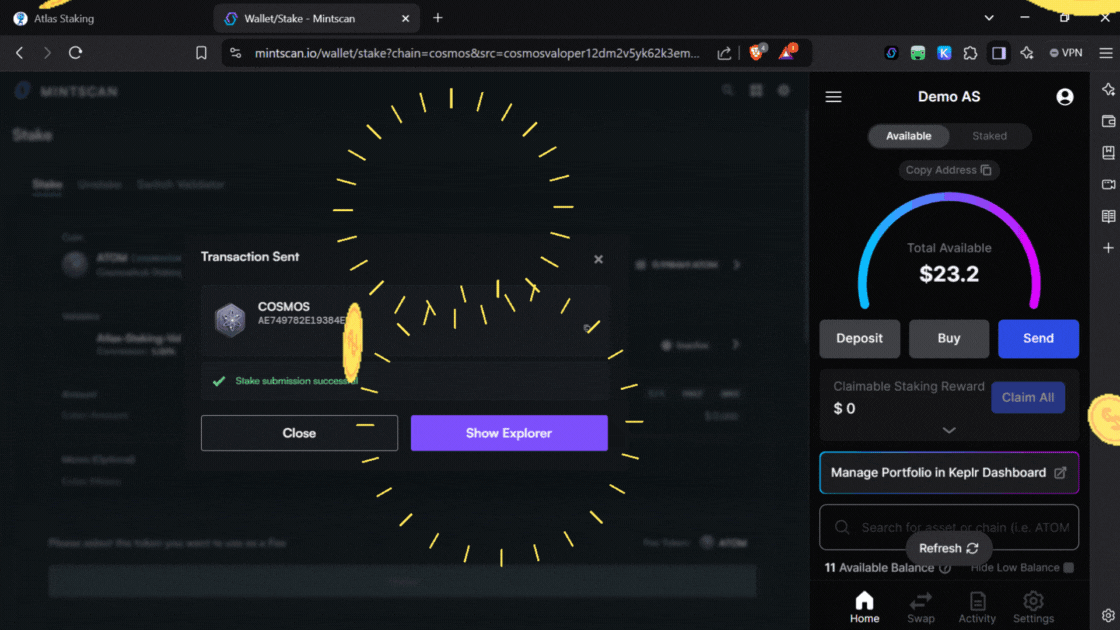This screenshot has width=1120, height=630.
Task: Open the Swap tab icon in wallet footer
Action: click(x=920, y=606)
